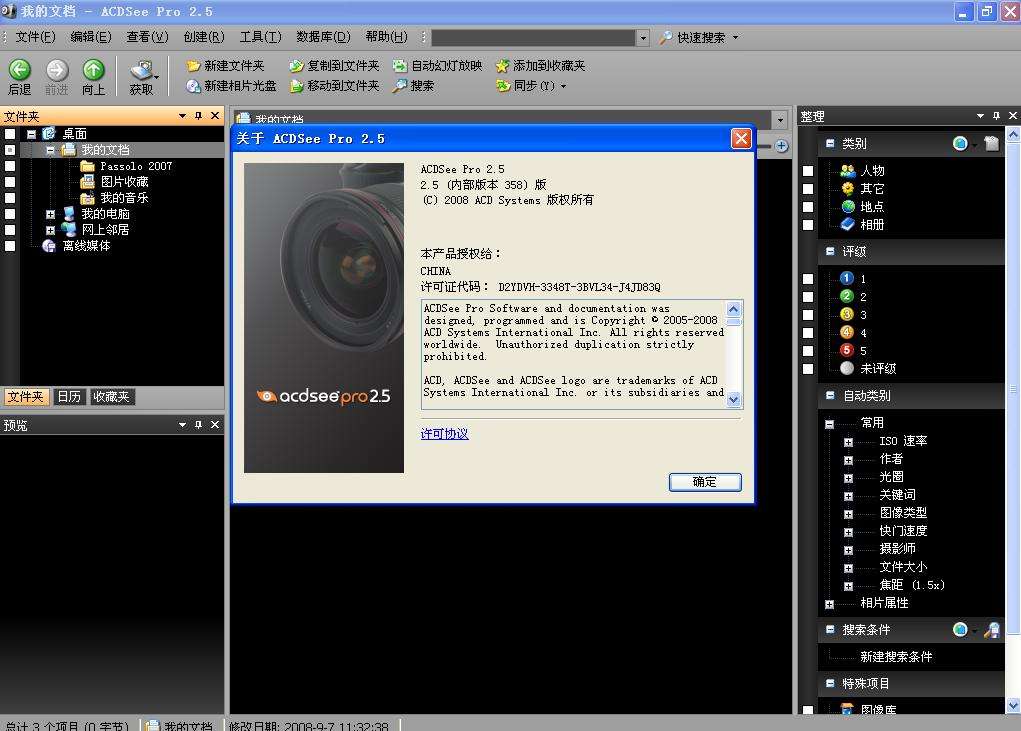Screen dimensions: 1021x731
Task: Switch to the 日历 tab
Action: click(x=69, y=396)
